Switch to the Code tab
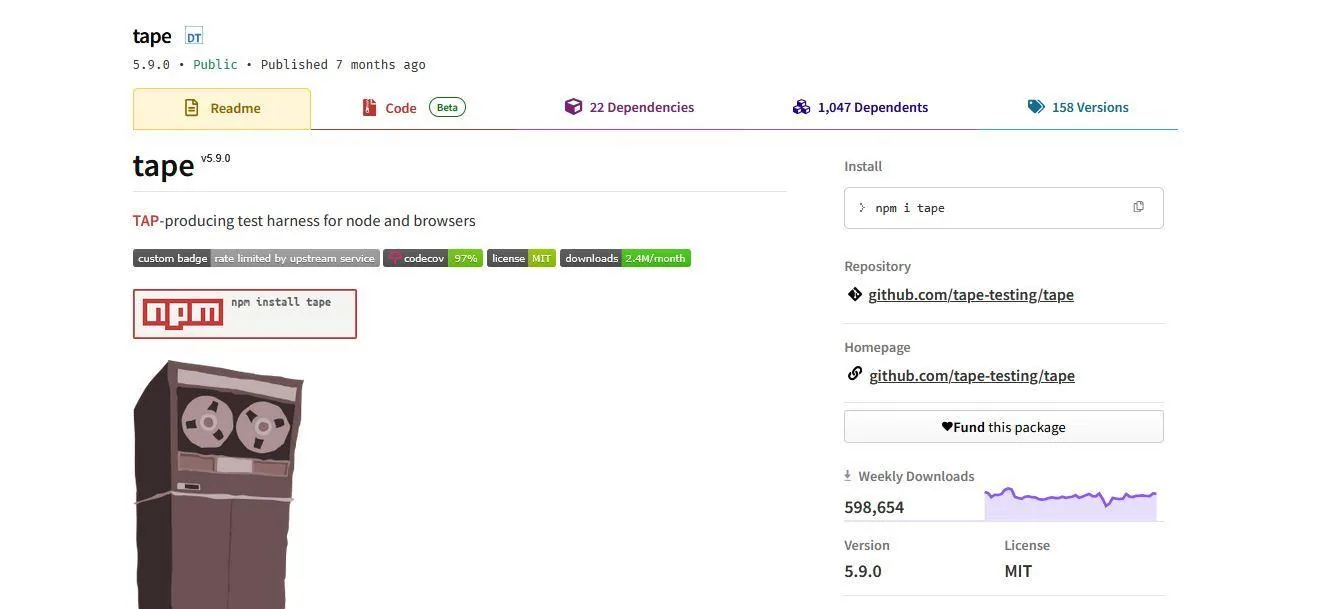 [414, 107]
